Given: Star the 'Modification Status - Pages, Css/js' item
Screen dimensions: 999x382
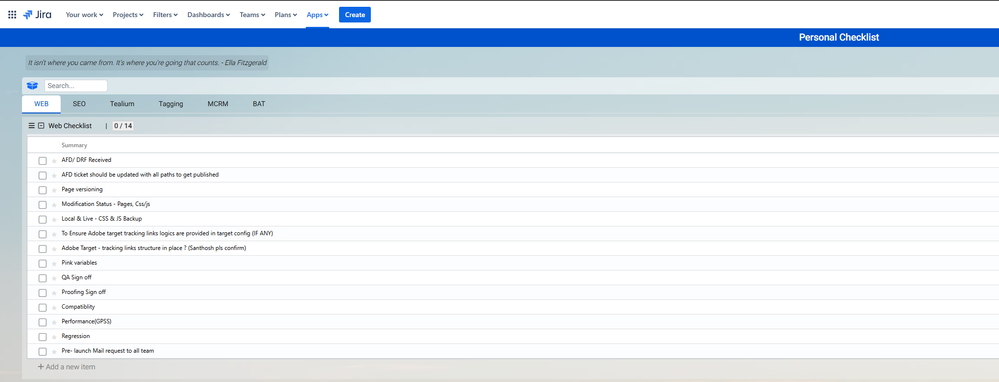Looking at the screenshot, I should tap(54, 205).
